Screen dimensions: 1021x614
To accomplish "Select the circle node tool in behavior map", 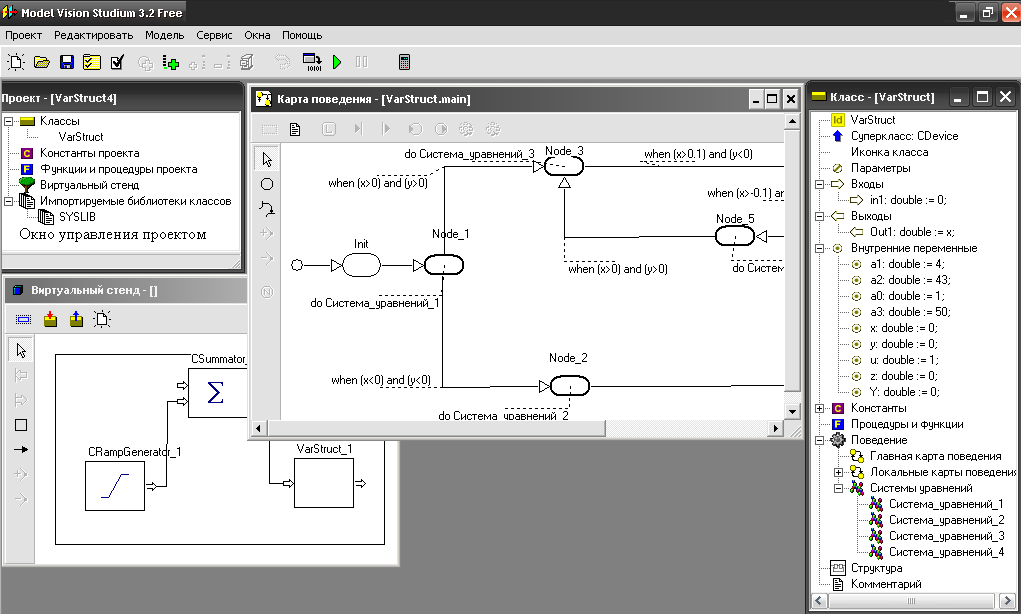I will pyautogui.click(x=267, y=184).
